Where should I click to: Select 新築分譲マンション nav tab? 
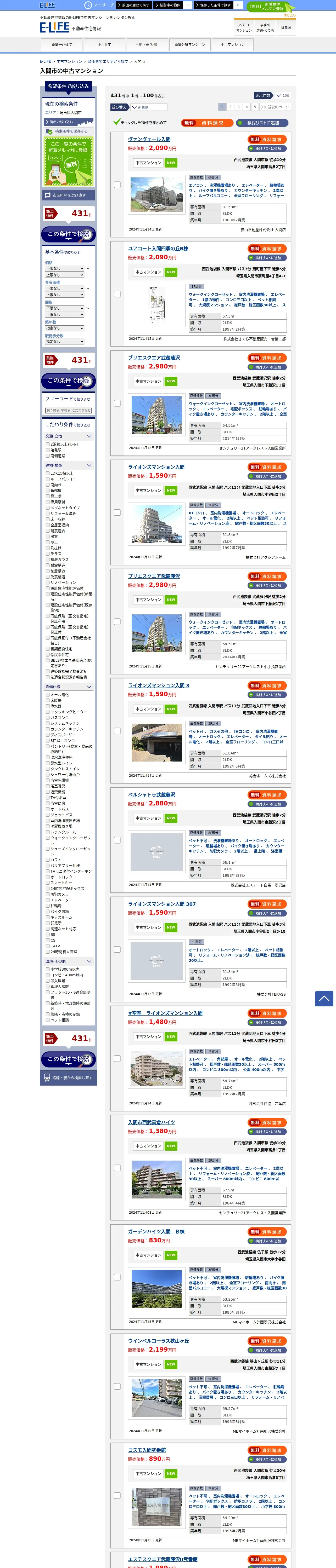190,44
